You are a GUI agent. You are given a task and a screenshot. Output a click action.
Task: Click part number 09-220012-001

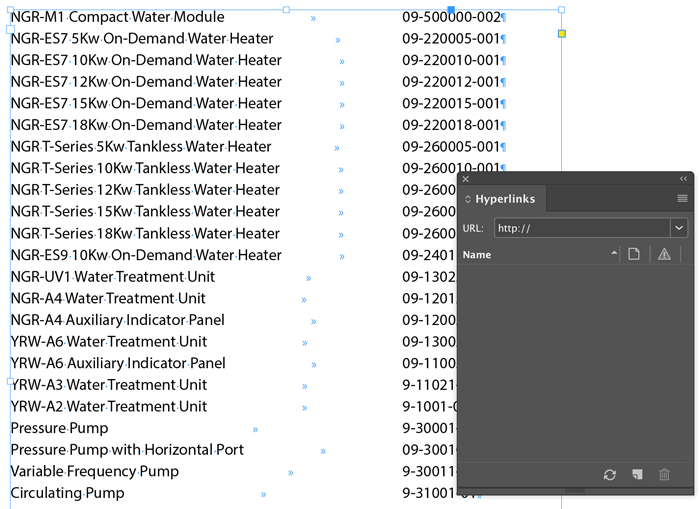point(451,82)
